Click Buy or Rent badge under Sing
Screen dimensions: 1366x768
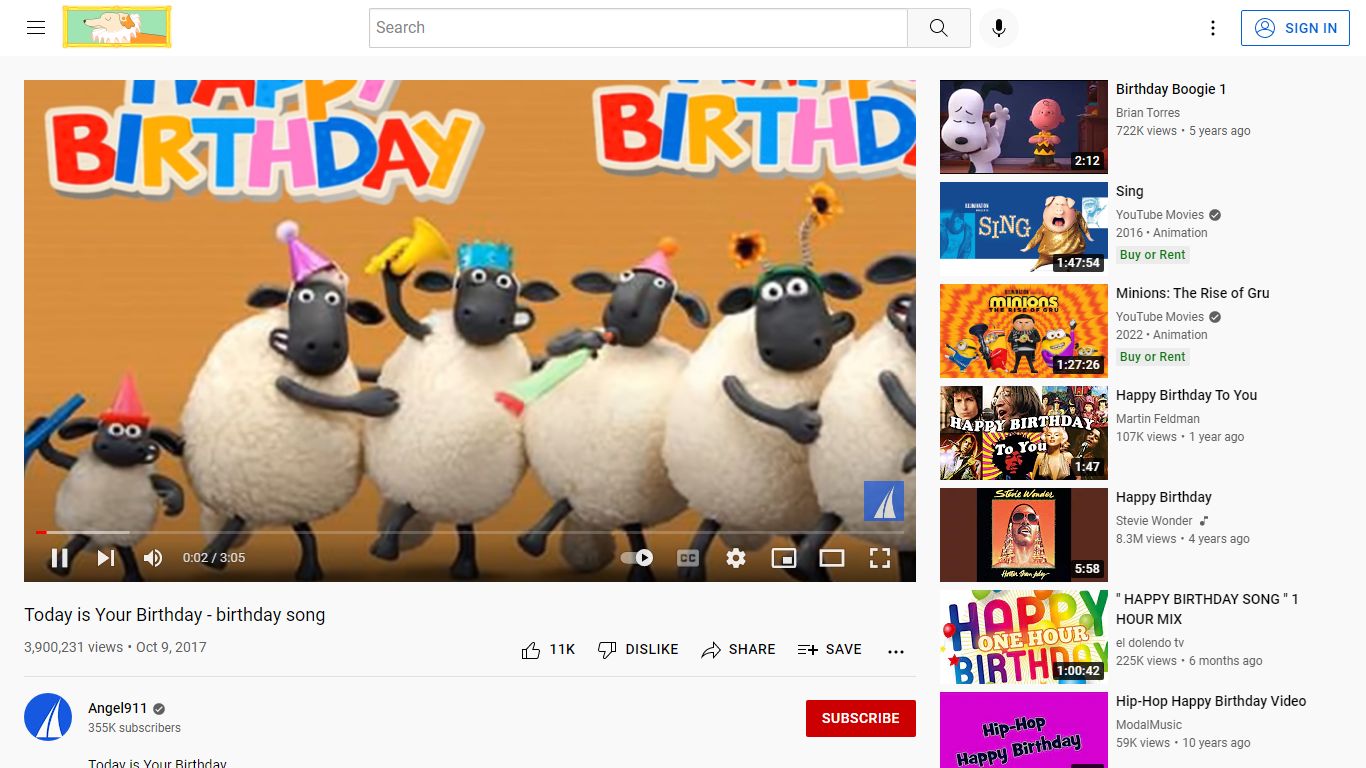1153,255
